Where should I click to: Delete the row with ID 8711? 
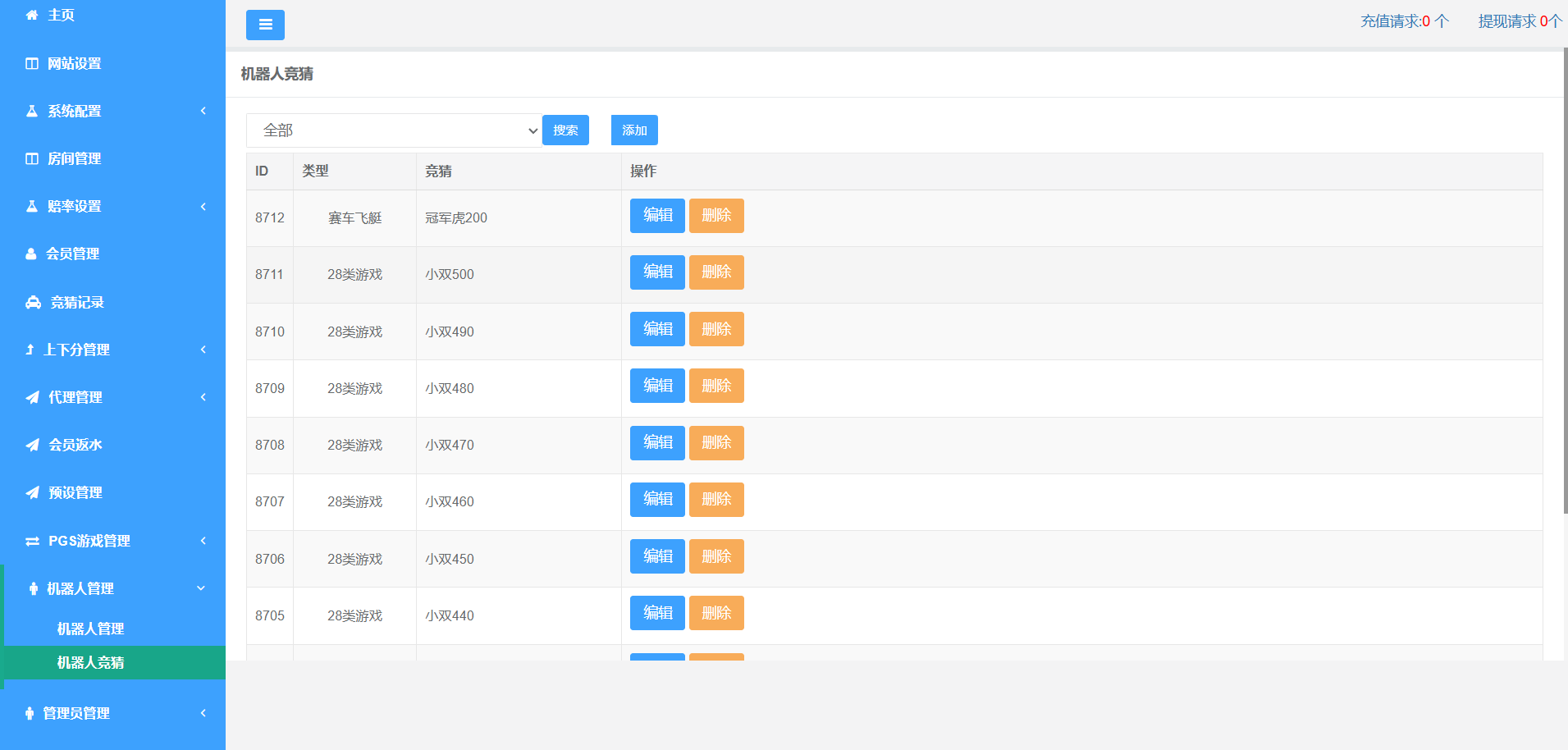(x=715, y=272)
